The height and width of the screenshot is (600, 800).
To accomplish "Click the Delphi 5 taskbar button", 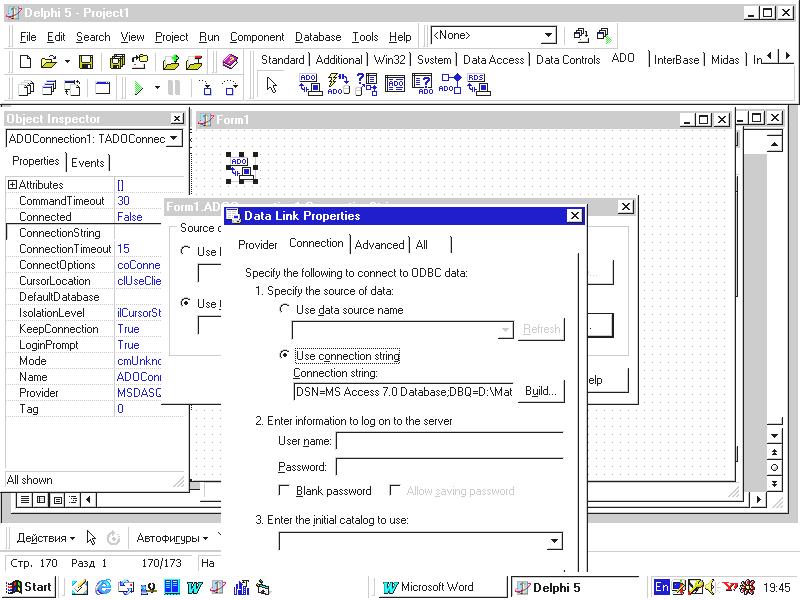I will [x=576, y=587].
